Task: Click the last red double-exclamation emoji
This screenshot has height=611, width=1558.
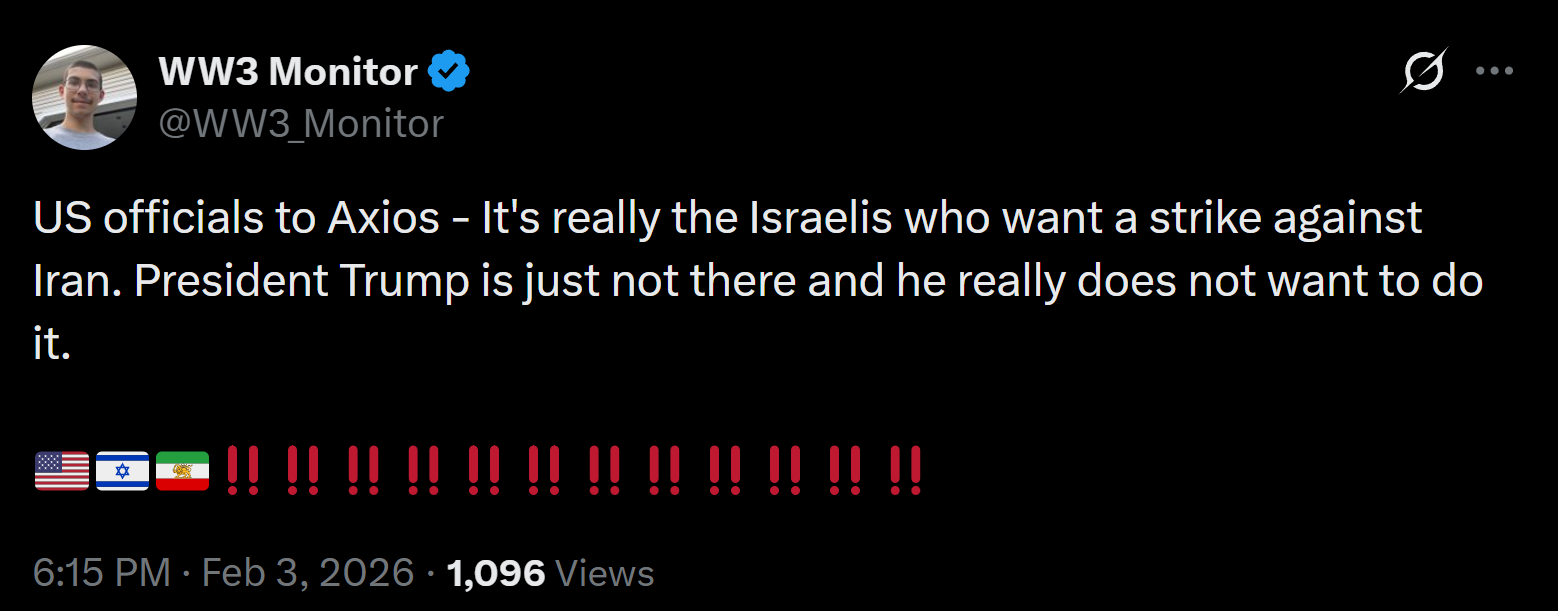Action: click(x=905, y=471)
